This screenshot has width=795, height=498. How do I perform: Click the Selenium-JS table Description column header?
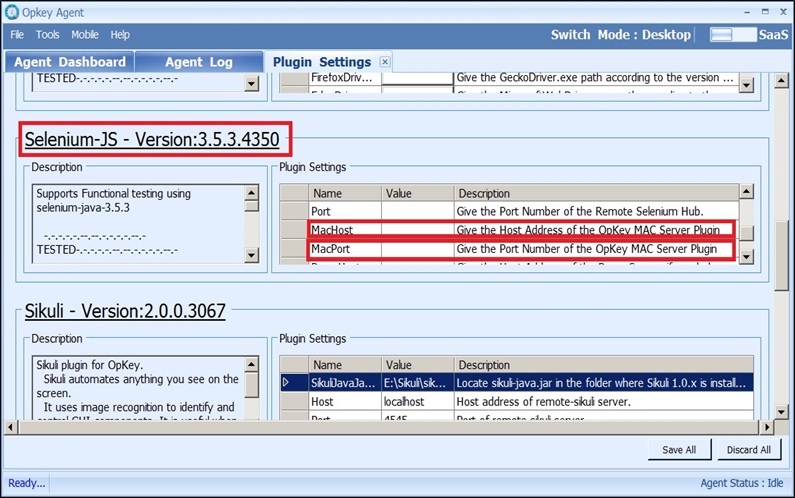click(x=596, y=193)
